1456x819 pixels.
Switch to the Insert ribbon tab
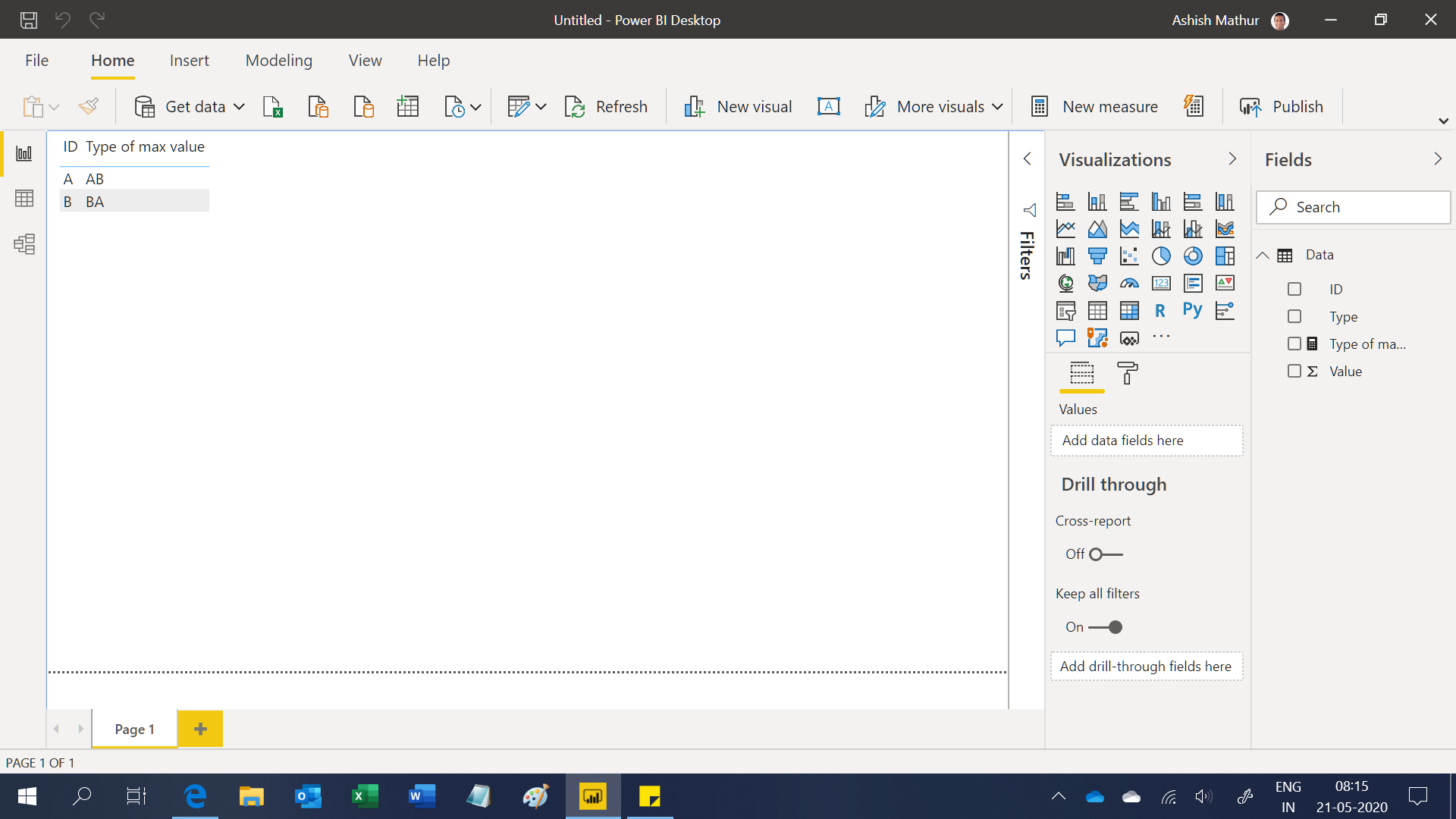coord(190,61)
